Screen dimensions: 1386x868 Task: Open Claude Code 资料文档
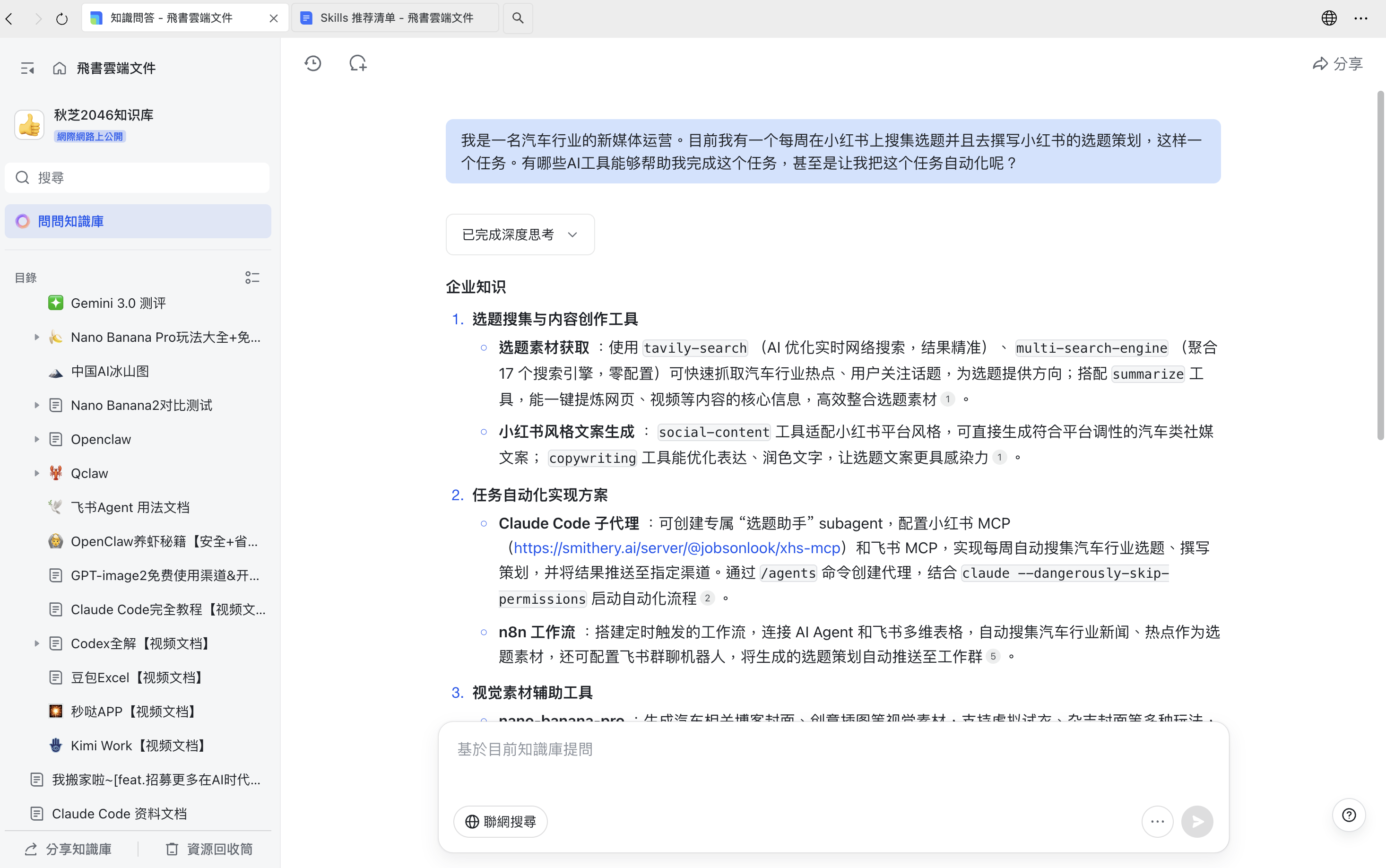(x=119, y=814)
